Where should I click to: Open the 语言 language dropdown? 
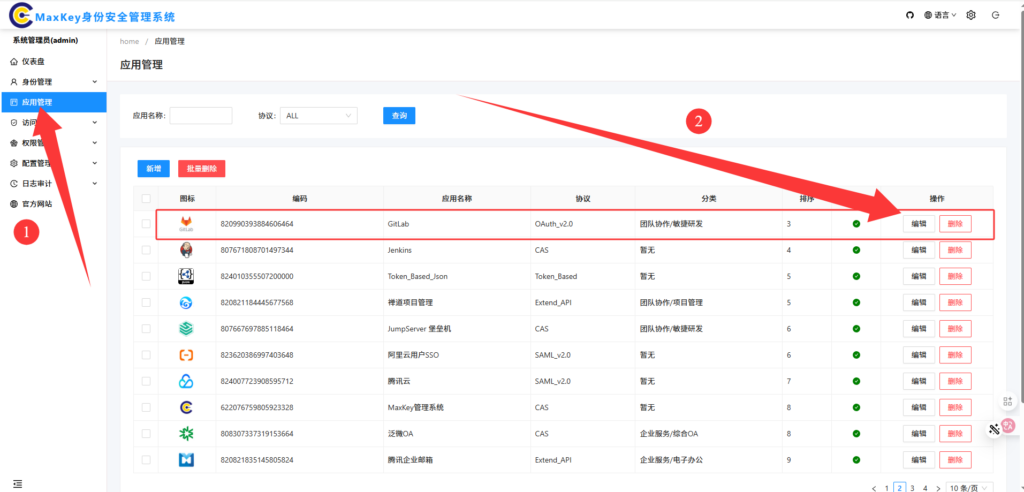(940, 15)
